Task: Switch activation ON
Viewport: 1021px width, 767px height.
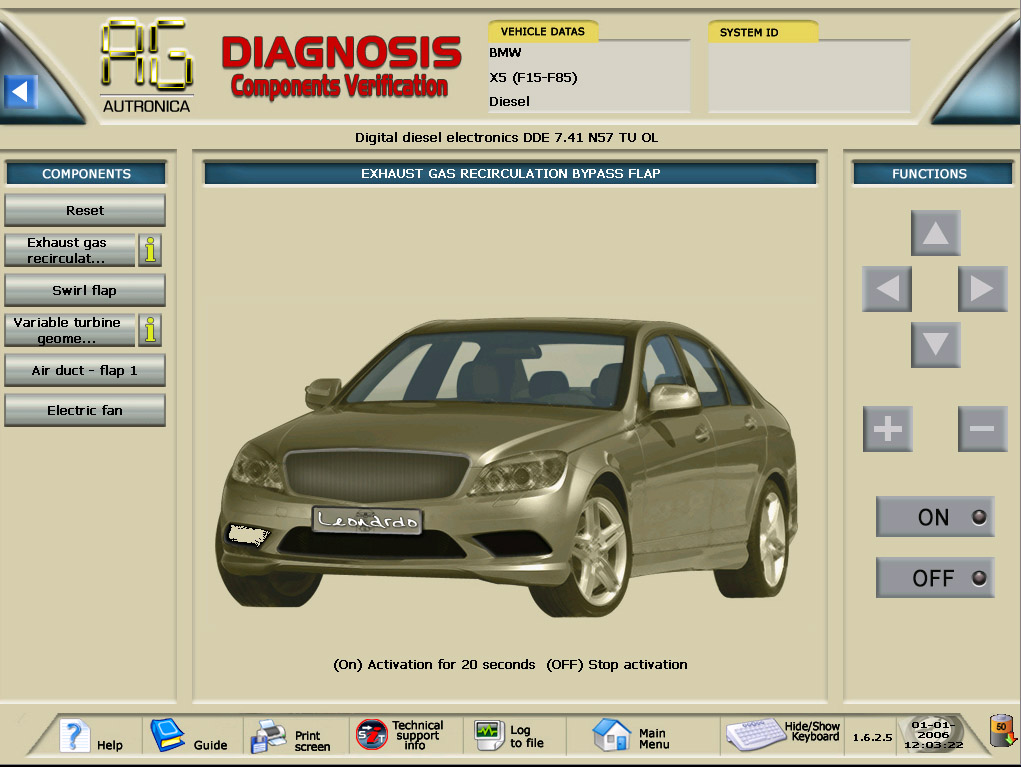Action: pyautogui.click(x=935, y=517)
